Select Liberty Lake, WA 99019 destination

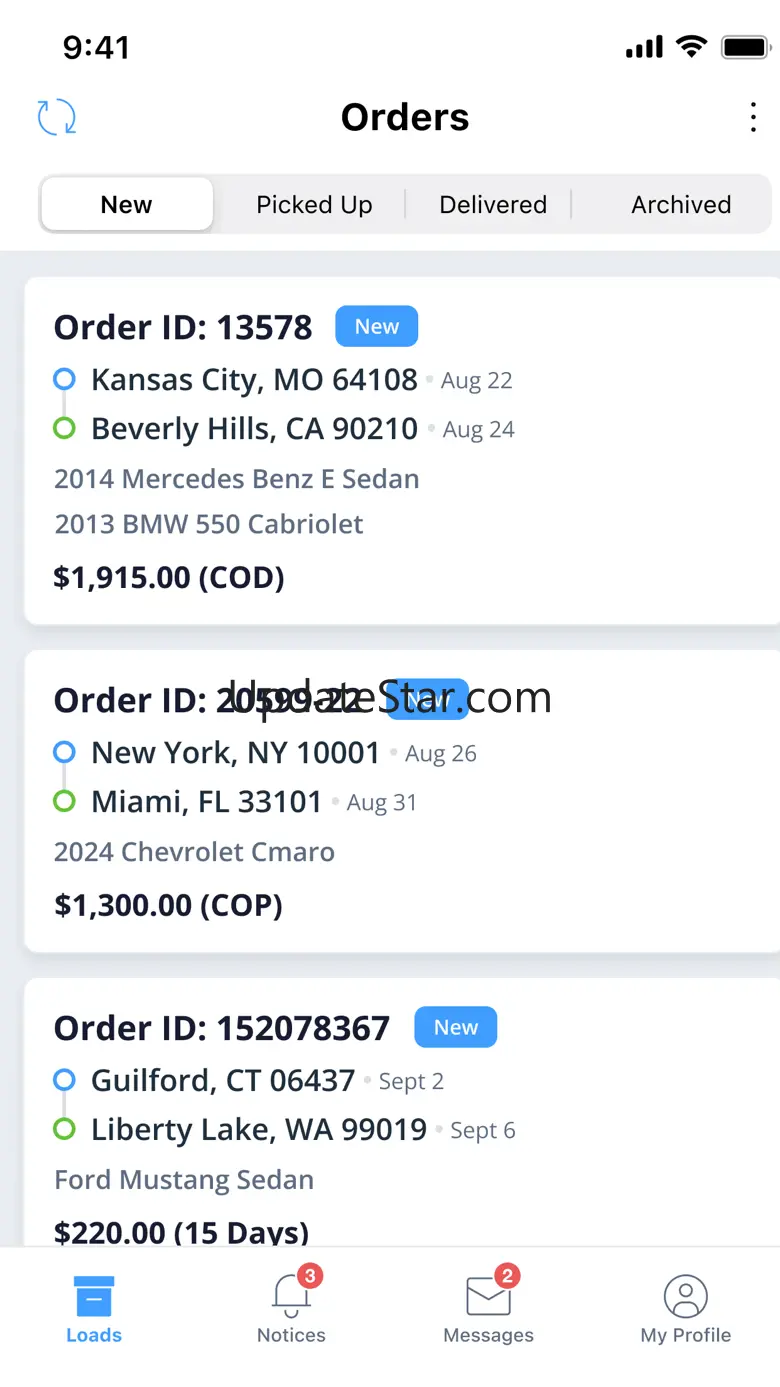tap(259, 1130)
